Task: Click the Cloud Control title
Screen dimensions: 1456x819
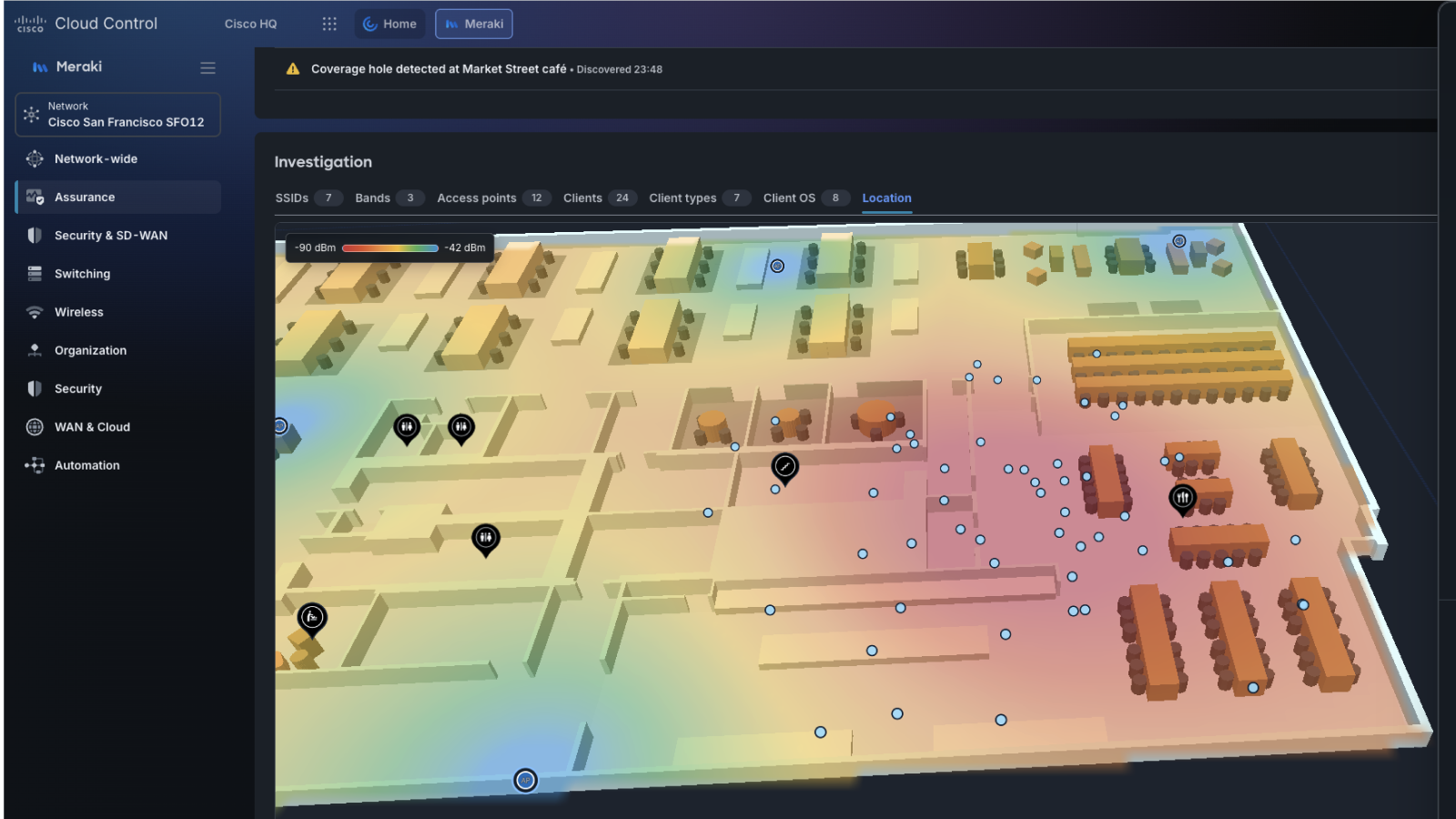Action: [x=106, y=24]
